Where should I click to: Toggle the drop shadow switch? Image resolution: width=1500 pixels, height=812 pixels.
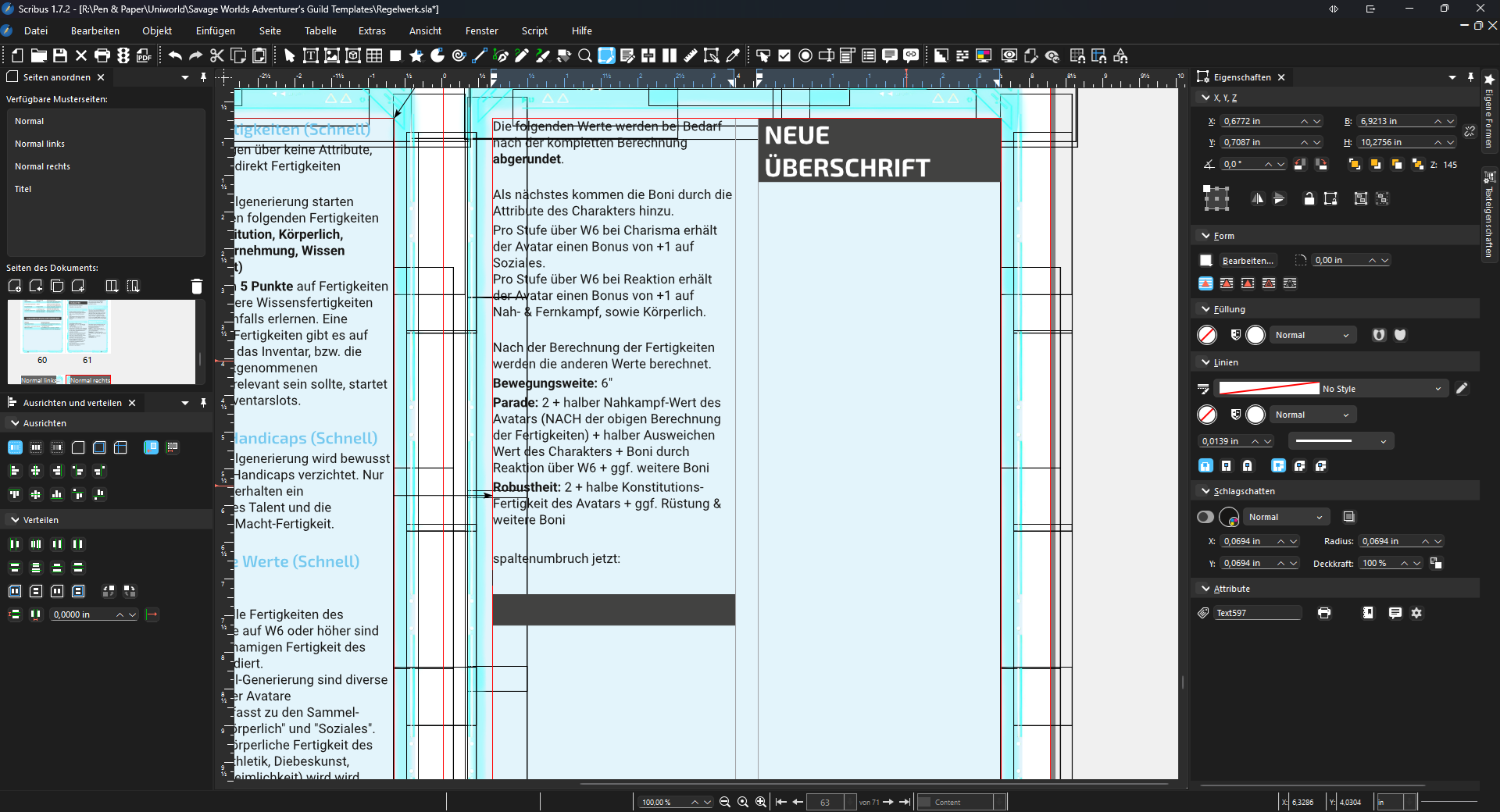1205,517
